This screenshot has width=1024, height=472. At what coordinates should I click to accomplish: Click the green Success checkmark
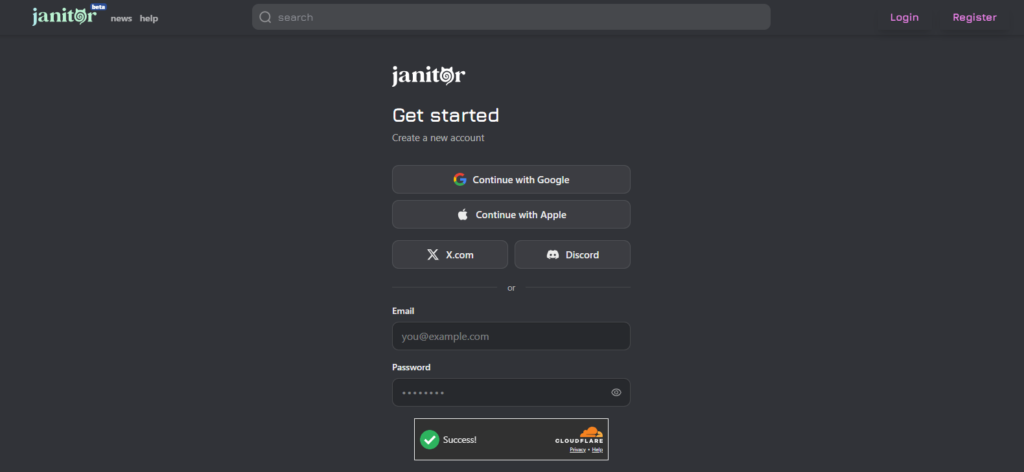[x=429, y=439]
